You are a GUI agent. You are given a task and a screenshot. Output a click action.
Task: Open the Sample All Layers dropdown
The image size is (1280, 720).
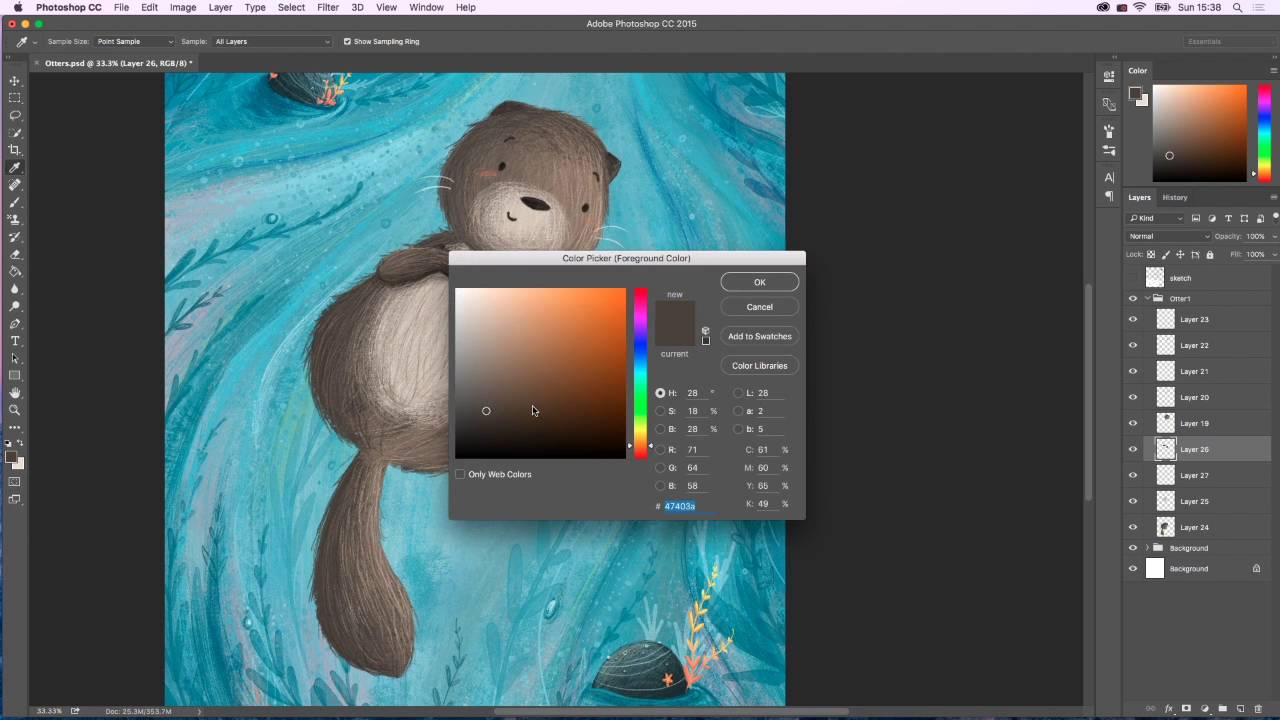click(x=271, y=41)
